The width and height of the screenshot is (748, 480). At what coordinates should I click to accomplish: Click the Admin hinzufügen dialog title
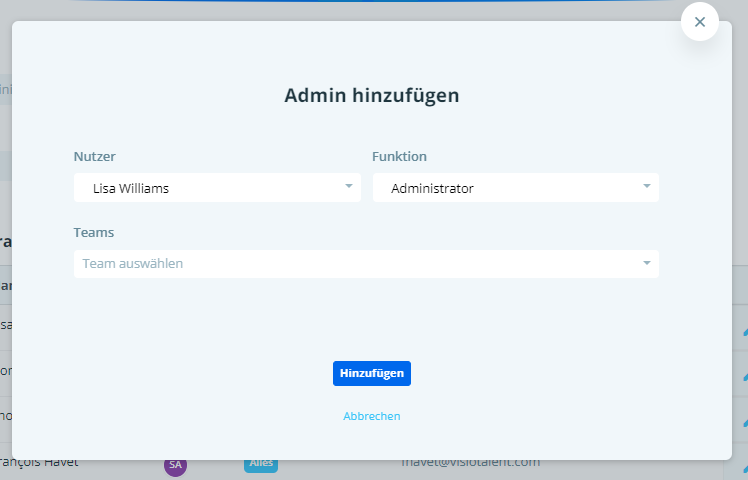tap(372, 96)
